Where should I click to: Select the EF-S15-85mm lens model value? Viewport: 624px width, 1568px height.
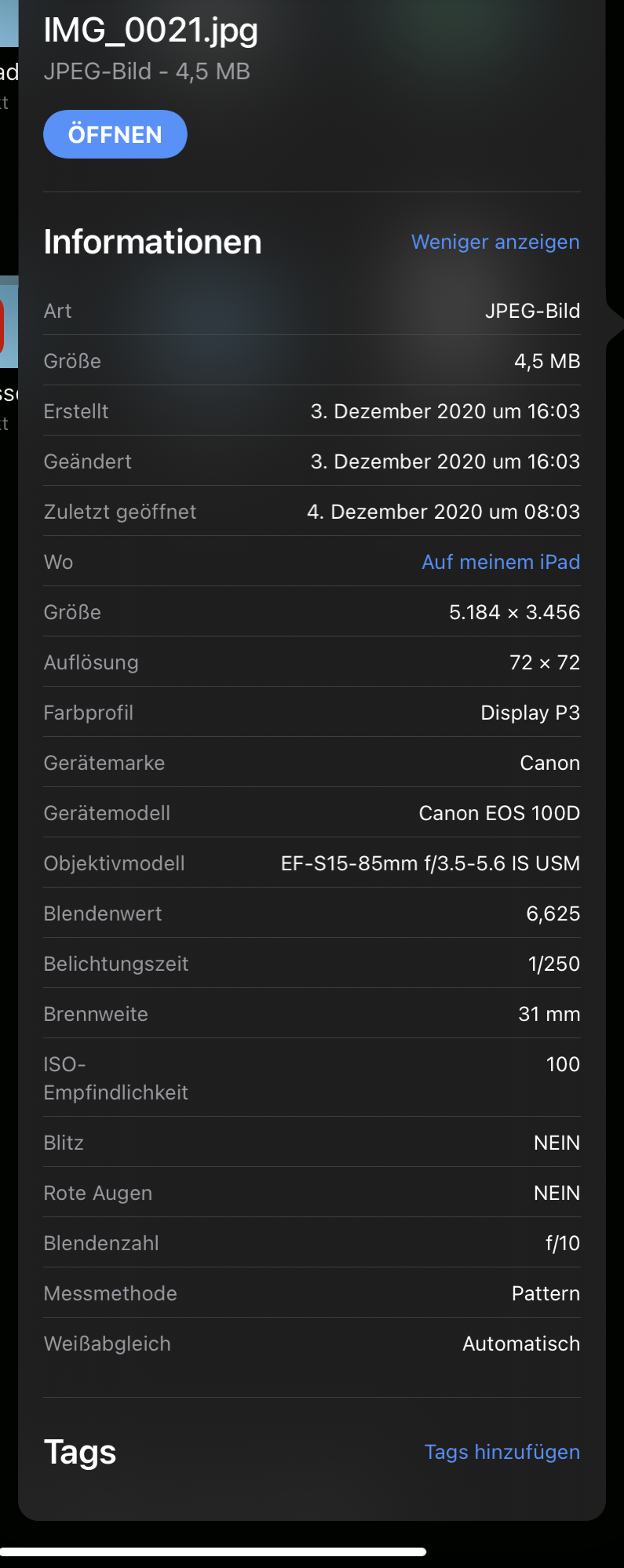(430, 863)
